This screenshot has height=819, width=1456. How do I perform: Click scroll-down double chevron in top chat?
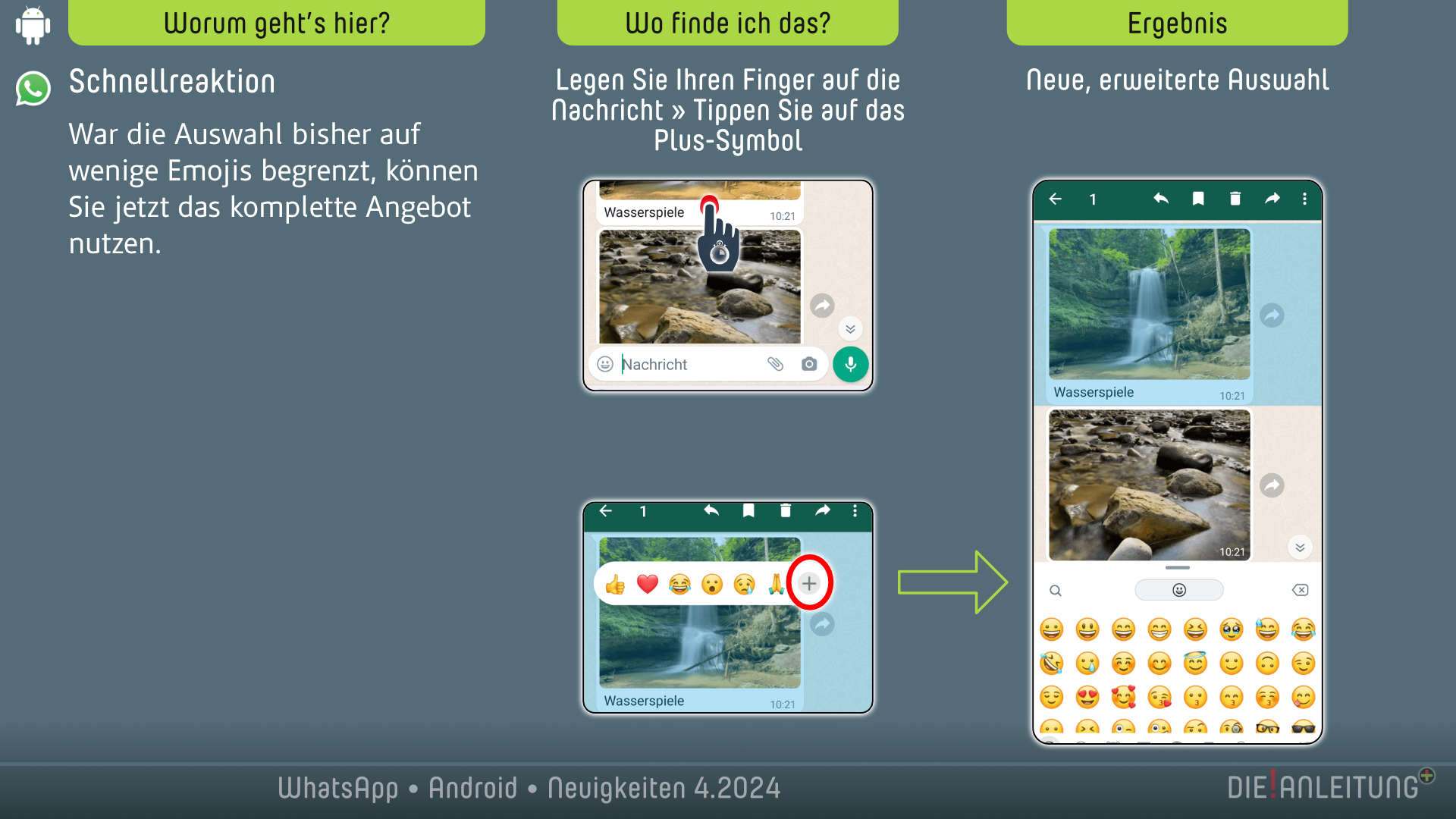[850, 328]
